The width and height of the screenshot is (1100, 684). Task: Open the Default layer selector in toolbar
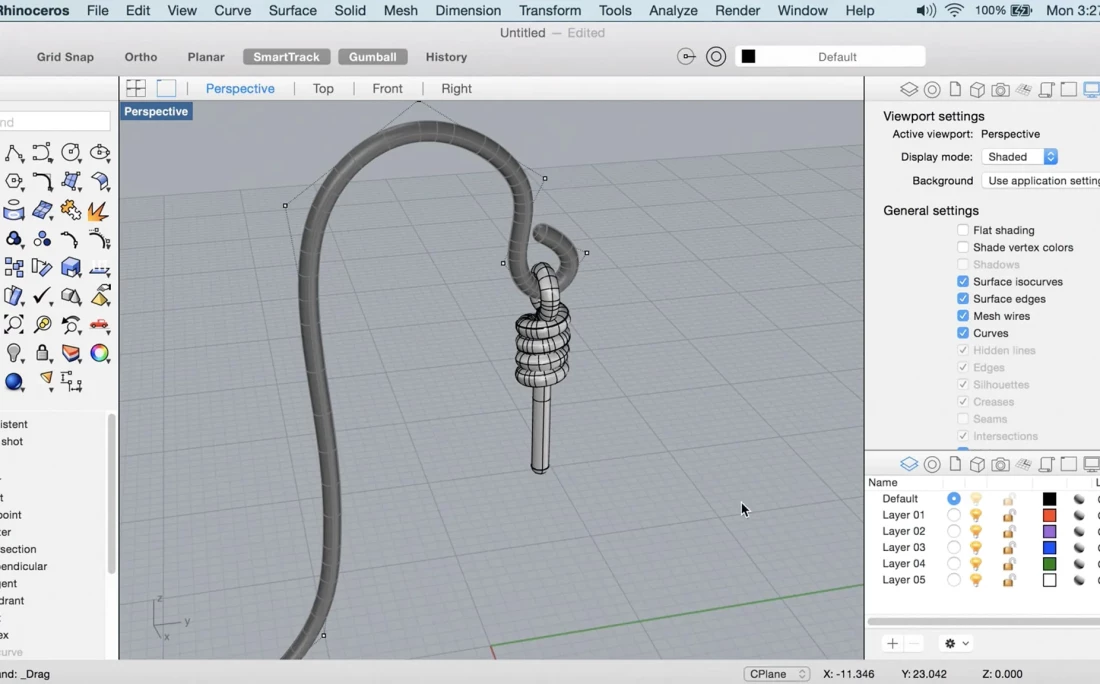(831, 57)
